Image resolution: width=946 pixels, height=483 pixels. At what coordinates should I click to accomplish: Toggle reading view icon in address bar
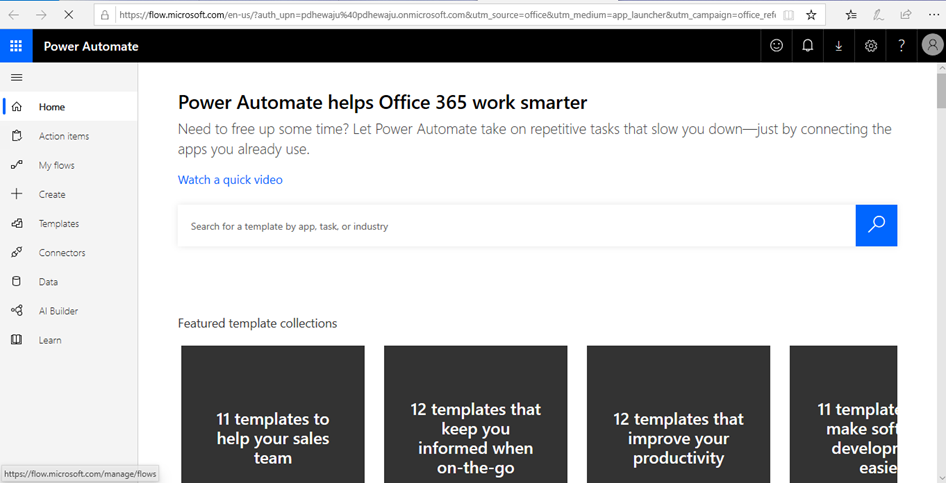pyautogui.click(x=788, y=15)
